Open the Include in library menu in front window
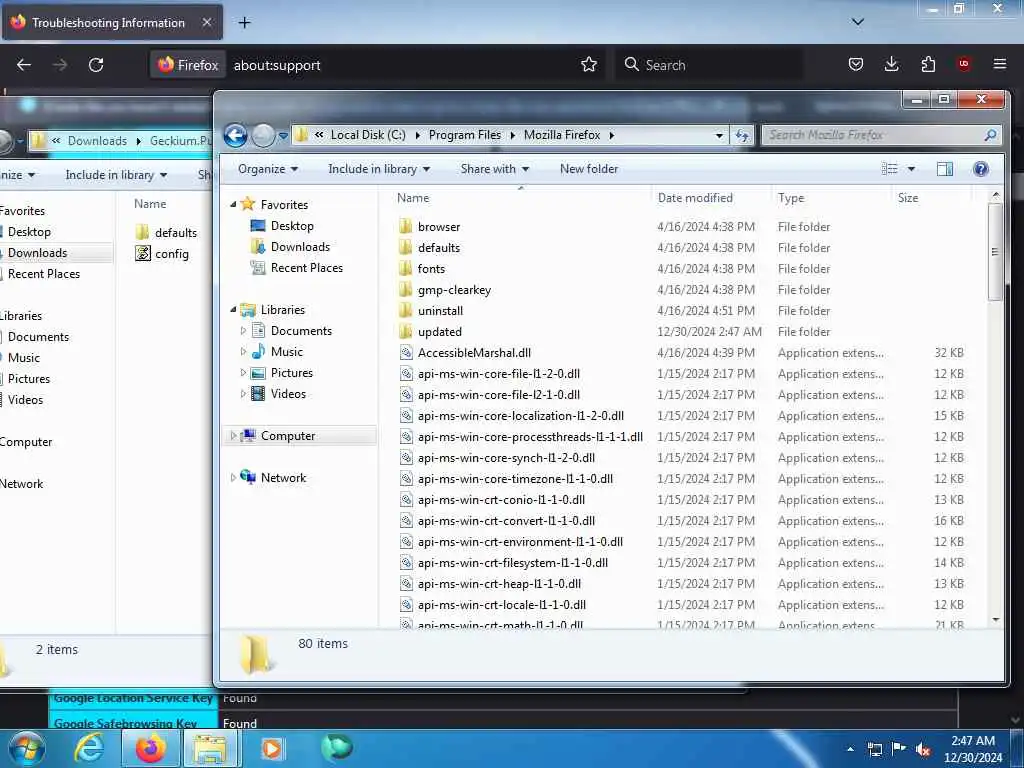Image resolution: width=1024 pixels, height=768 pixels. pyautogui.click(x=379, y=169)
